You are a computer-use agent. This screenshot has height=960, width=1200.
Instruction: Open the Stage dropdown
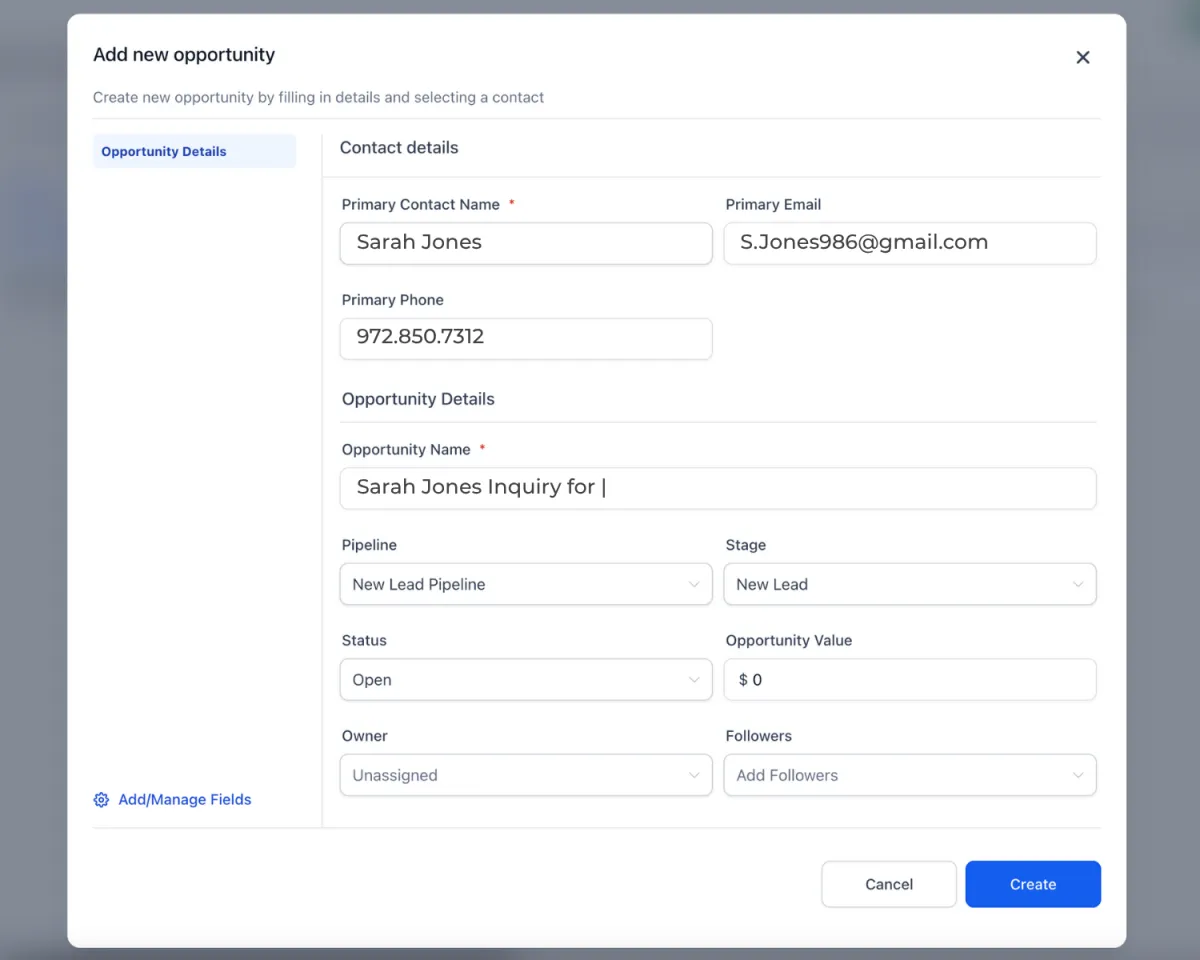(900, 585)
